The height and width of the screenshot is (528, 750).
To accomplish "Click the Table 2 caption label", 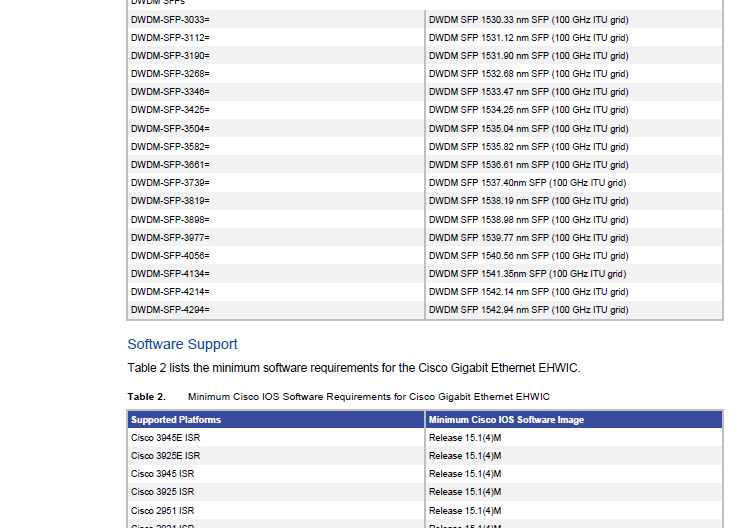I will coord(146,397).
